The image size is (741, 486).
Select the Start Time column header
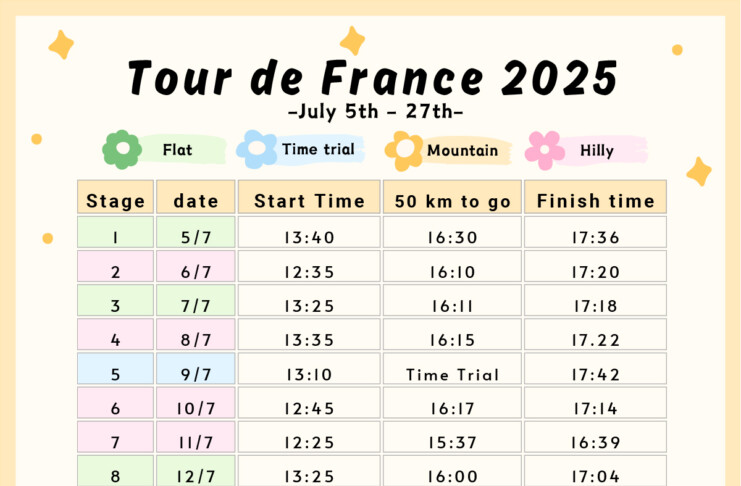[309, 200]
